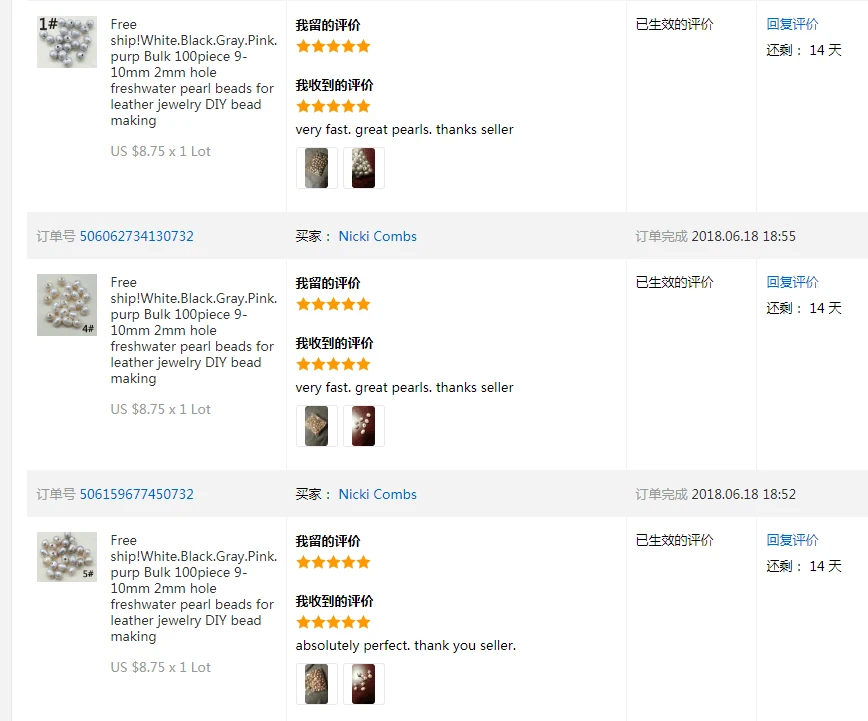The height and width of the screenshot is (721, 868).
Task: Open buyer Nicki Combs on the 18:52 order
Action: coord(378,495)
